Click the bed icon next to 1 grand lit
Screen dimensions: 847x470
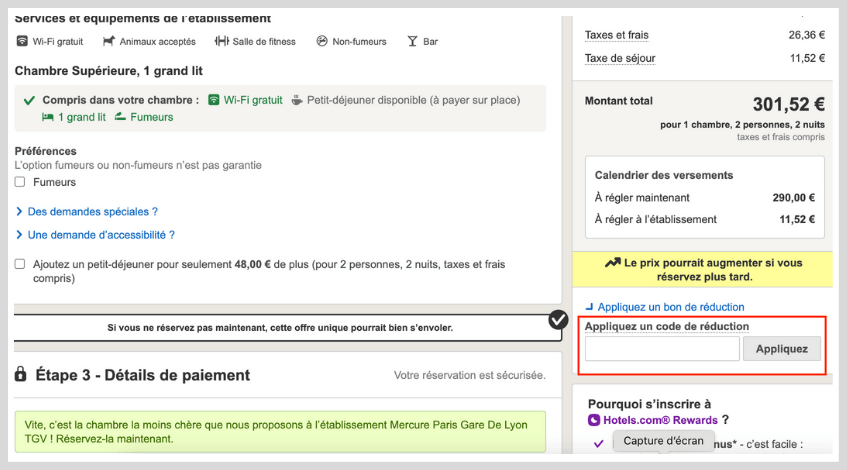tap(48, 117)
